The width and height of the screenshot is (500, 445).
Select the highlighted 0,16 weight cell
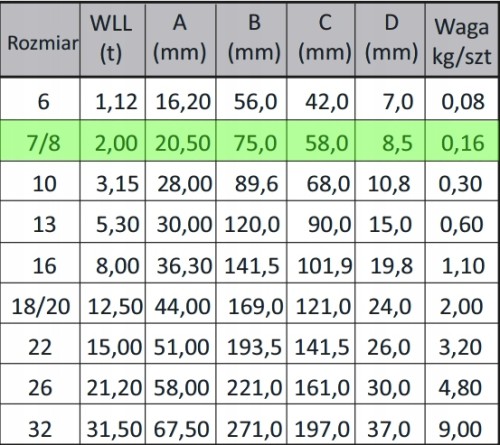(x=462, y=141)
